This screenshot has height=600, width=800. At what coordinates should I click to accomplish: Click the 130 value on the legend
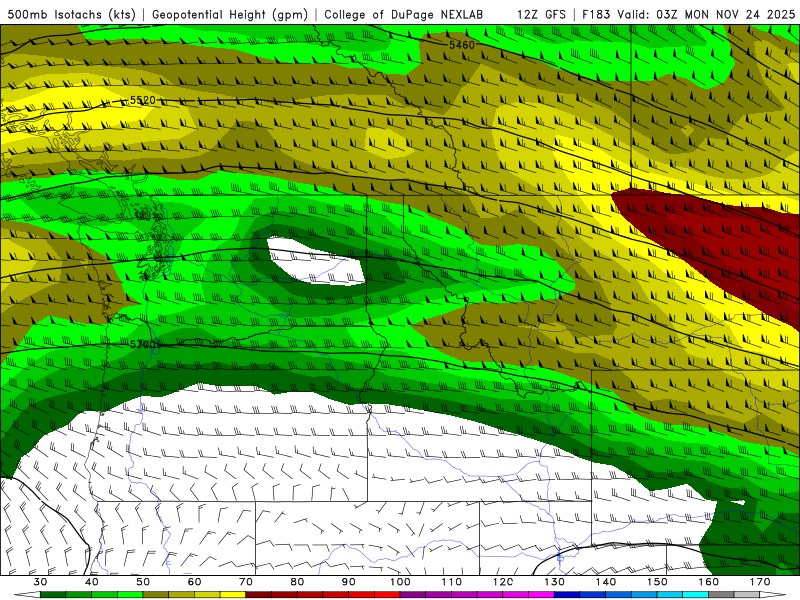555,582
